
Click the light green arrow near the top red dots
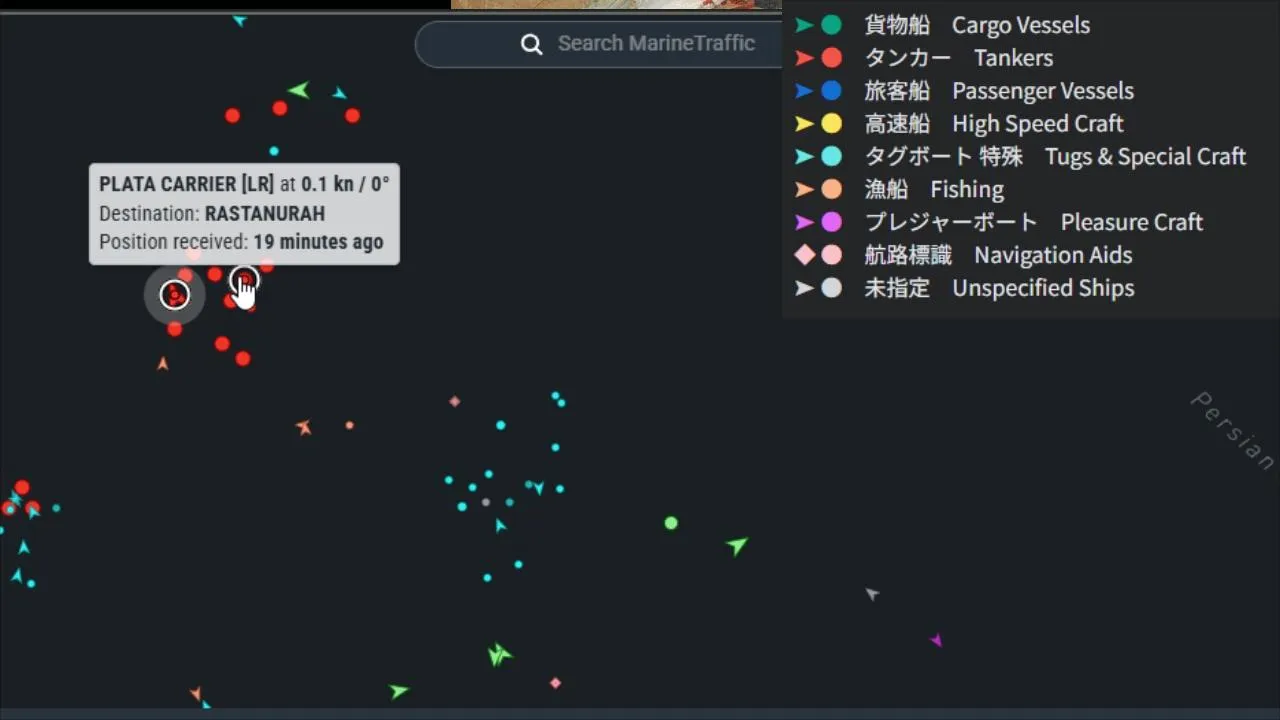coord(298,91)
